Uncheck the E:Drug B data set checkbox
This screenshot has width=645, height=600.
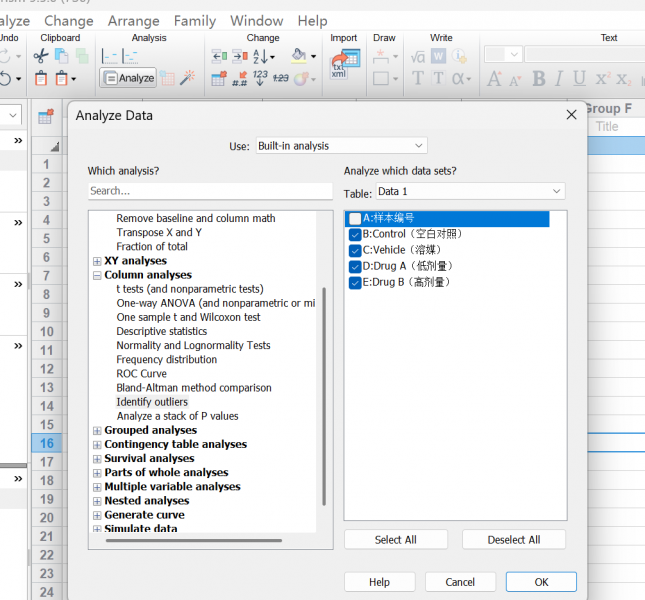pyautogui.click(x=355, y=283)
